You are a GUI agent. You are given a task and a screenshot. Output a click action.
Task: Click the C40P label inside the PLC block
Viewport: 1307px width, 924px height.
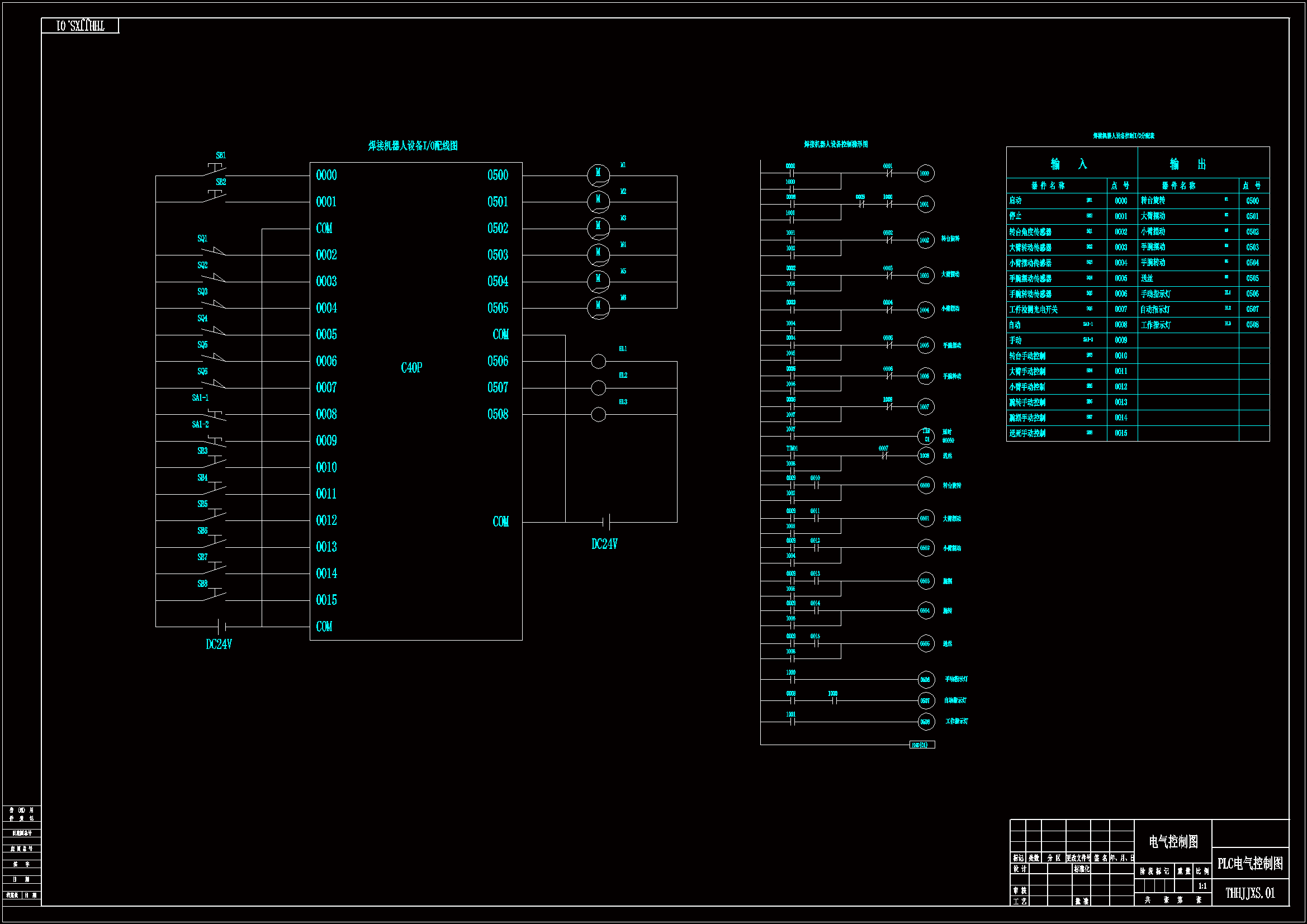click(411, 368)
